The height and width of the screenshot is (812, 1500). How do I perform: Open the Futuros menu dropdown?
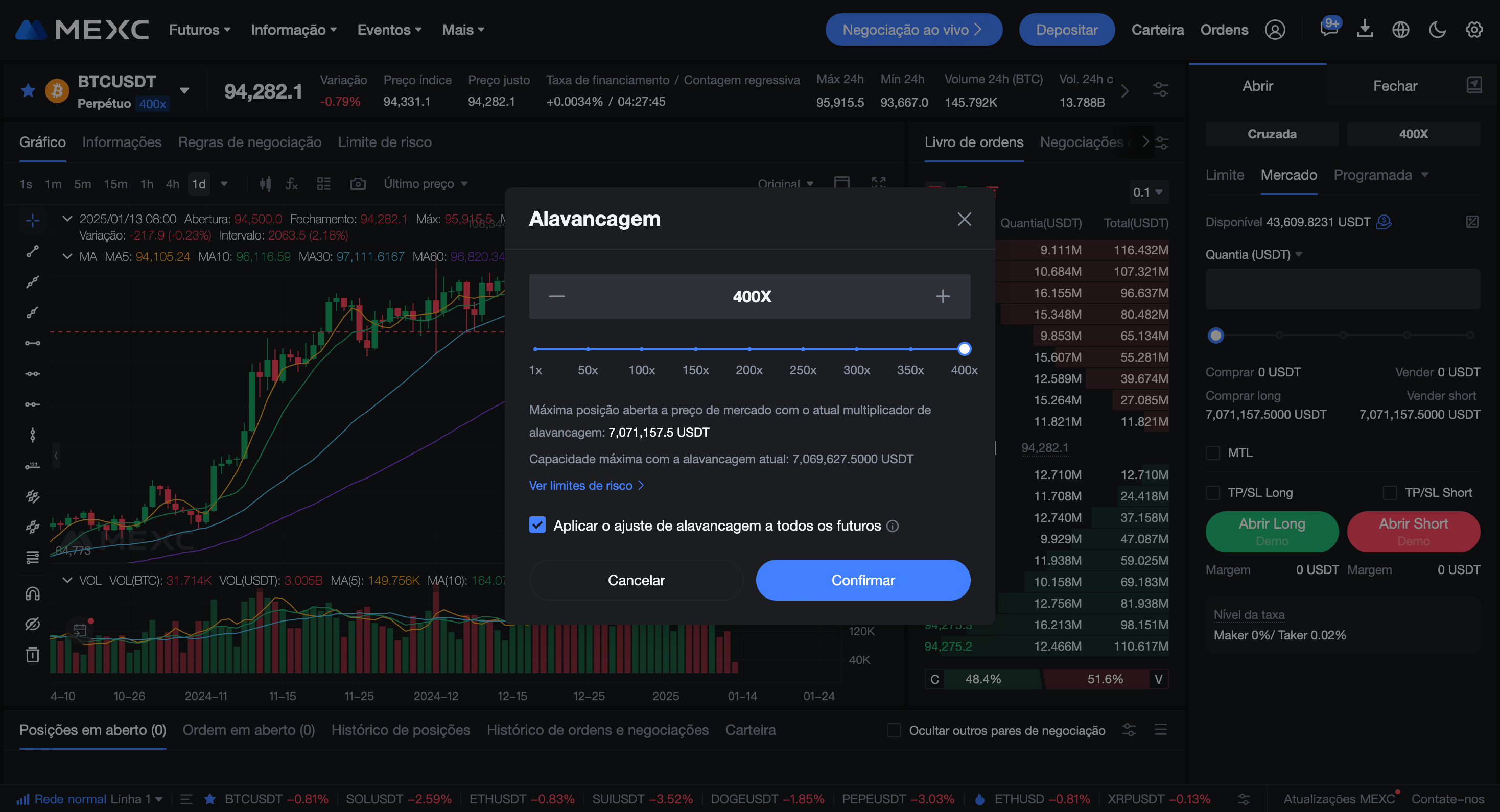click(199, 30)
